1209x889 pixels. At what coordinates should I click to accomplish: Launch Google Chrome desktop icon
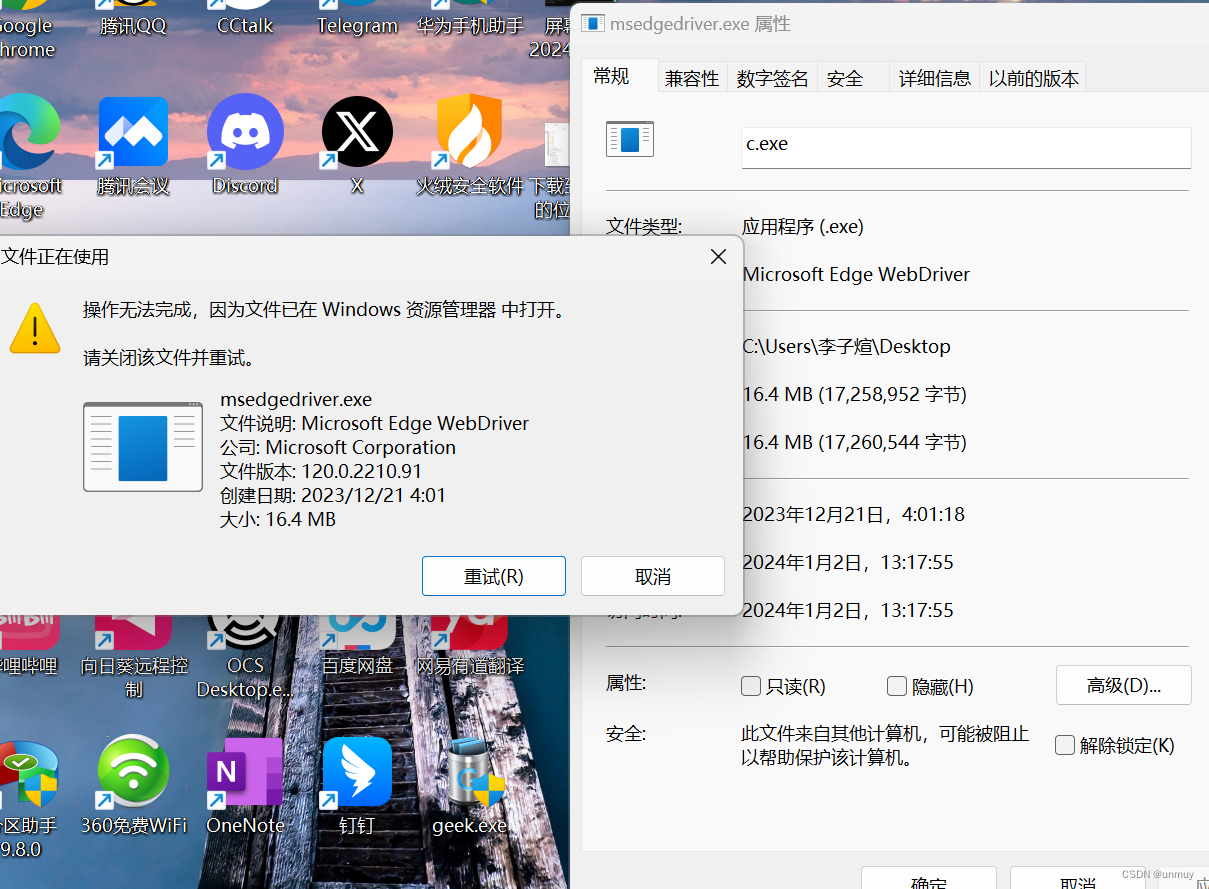click(25, 30)
